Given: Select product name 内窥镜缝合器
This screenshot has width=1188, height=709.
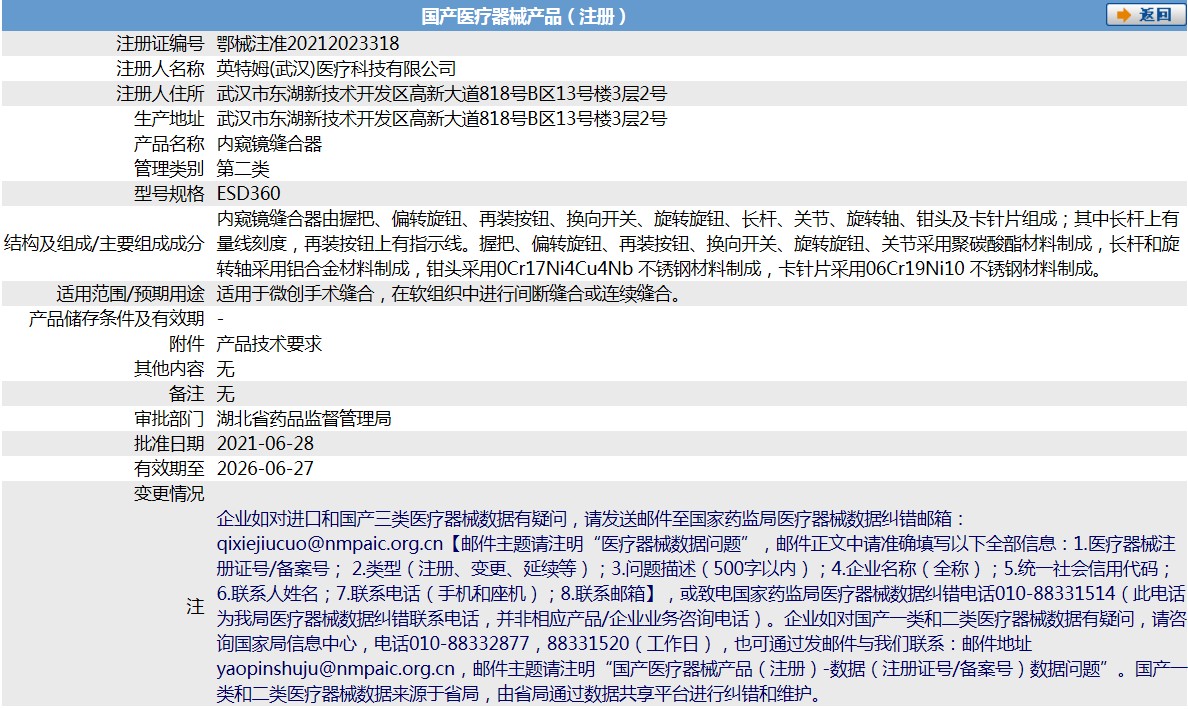Looking at the screenshot, I should (x=269, y=144).
